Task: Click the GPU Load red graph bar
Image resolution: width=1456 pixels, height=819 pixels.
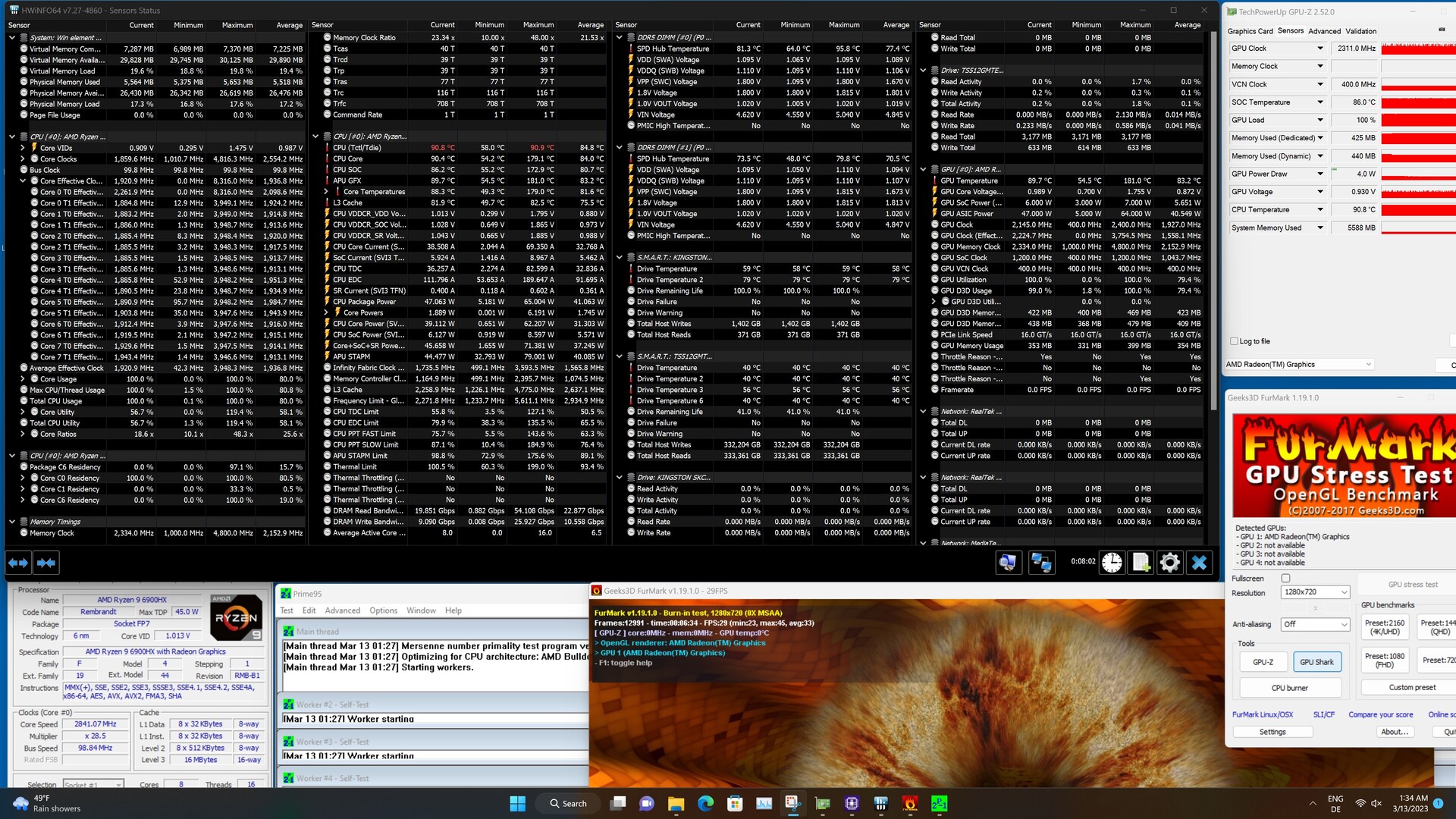Action: tap(1417, 120)
